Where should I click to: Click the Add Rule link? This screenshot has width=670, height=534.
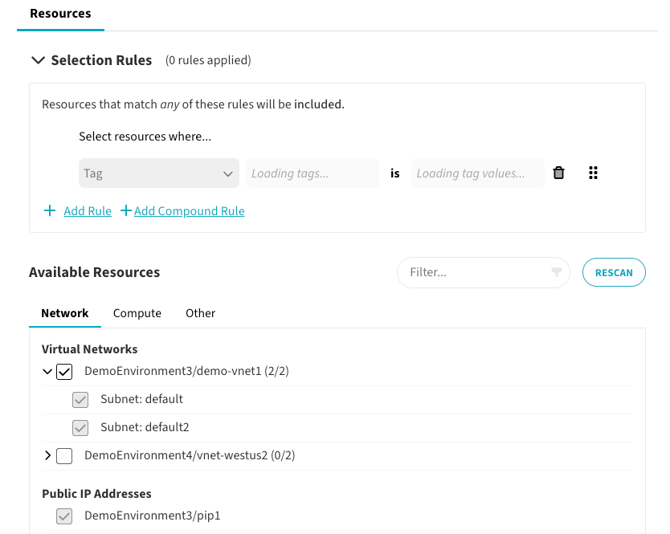click(88, 211)
